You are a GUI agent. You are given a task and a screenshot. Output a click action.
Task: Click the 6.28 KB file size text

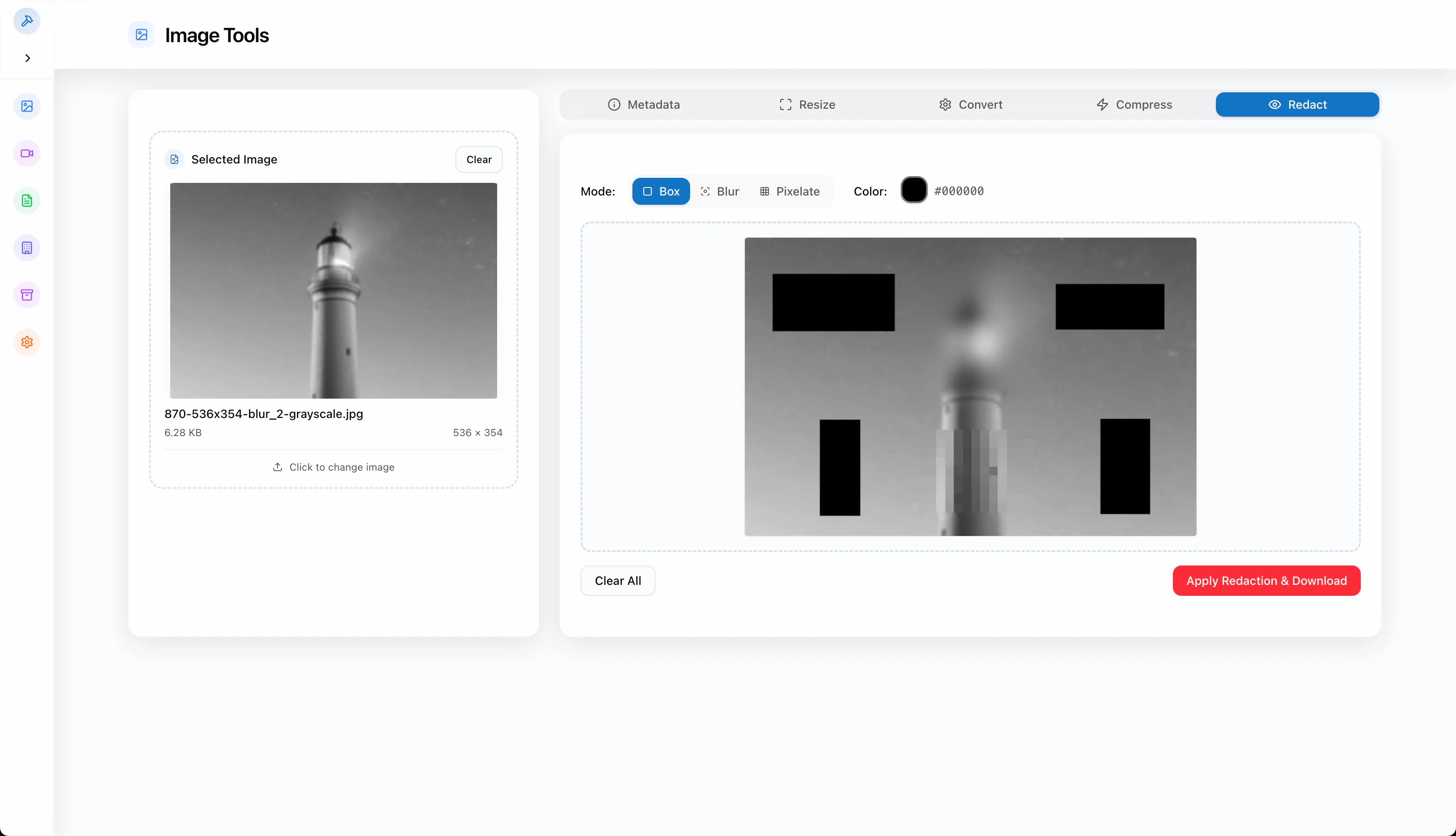183,432
